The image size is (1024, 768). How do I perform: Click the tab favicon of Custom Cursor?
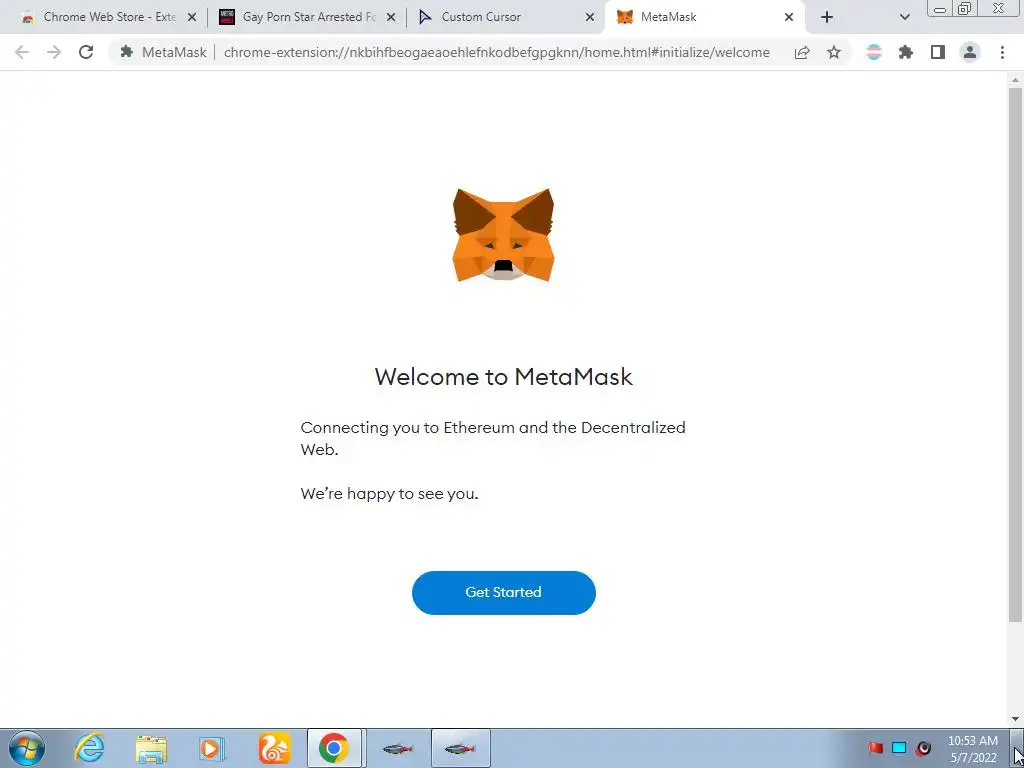click(425, 18)
